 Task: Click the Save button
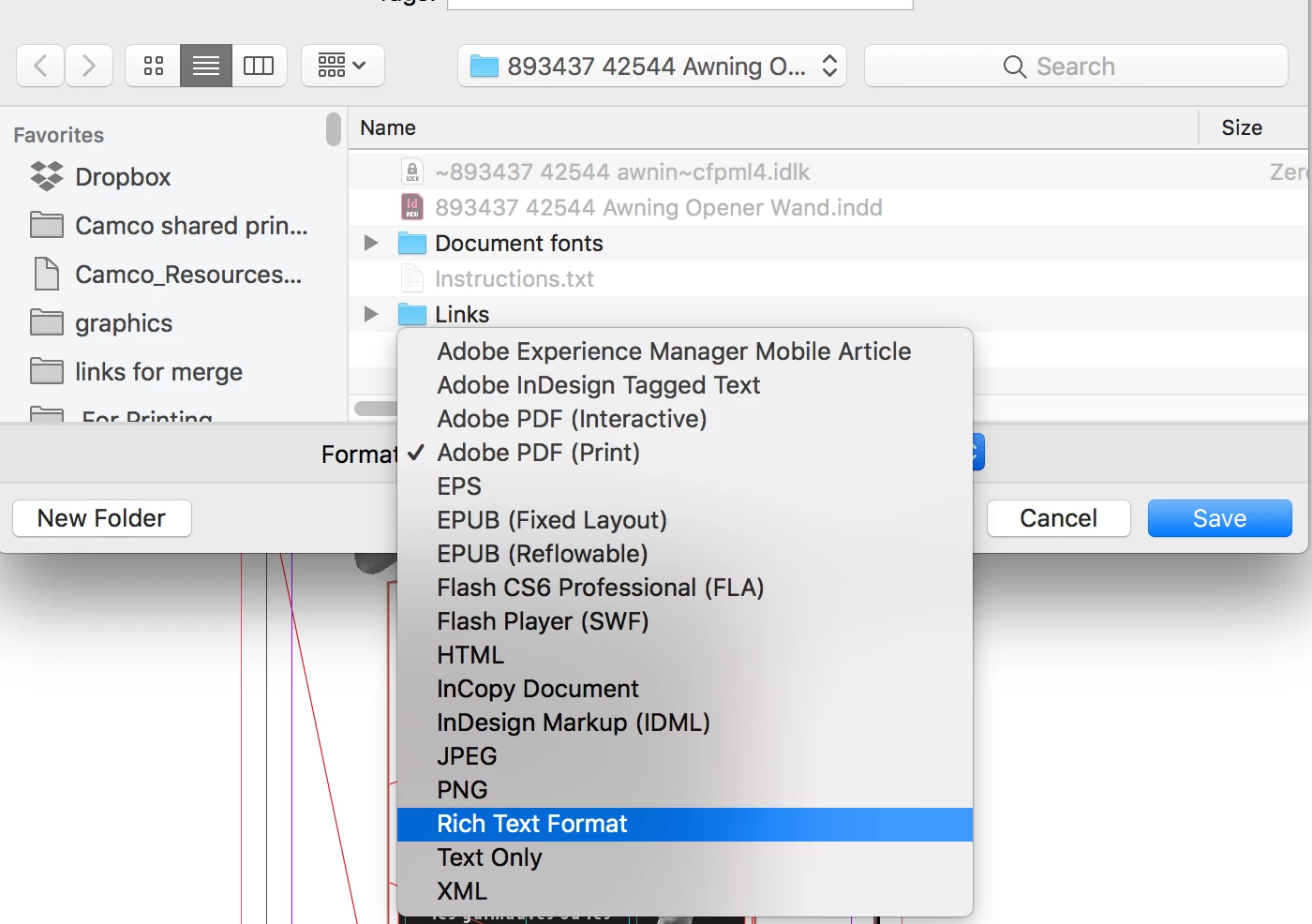coord(1220,518)
